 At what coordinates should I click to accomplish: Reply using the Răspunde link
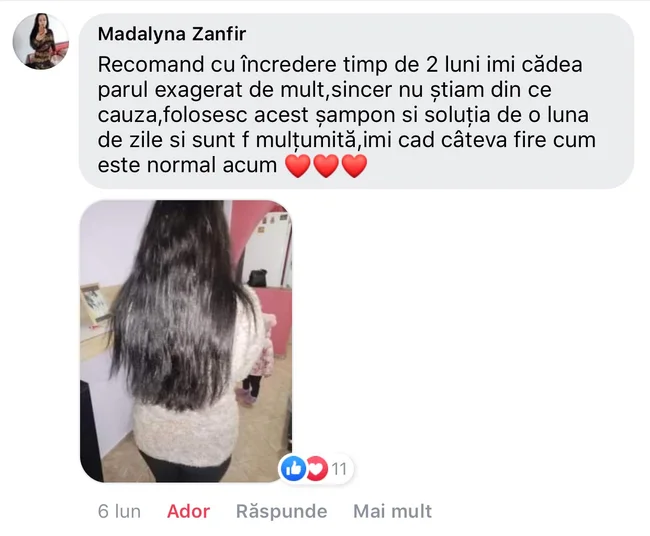pyautogui.click(x=281, y=511)
